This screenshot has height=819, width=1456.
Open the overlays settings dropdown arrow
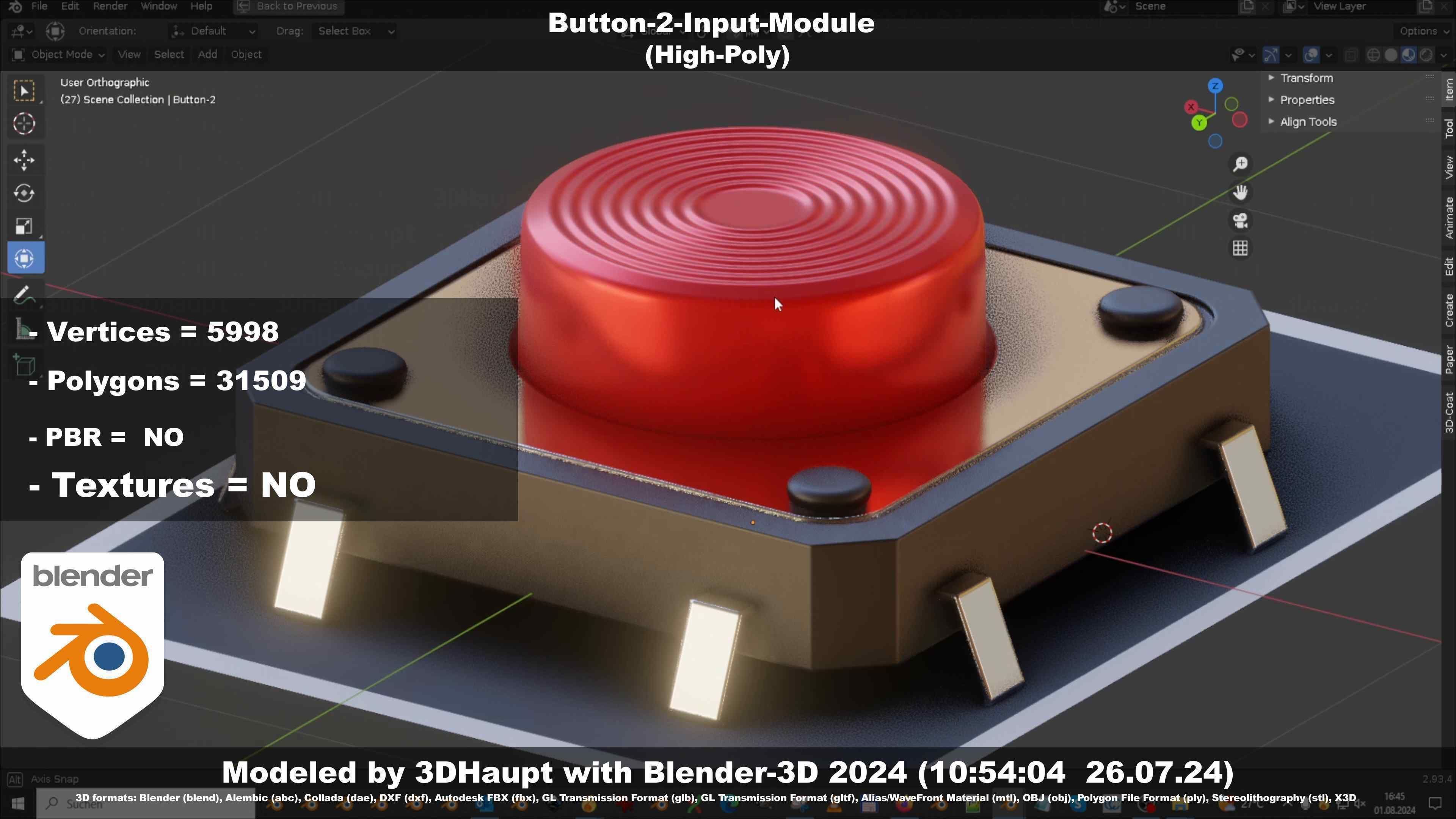pos(1329,55)
